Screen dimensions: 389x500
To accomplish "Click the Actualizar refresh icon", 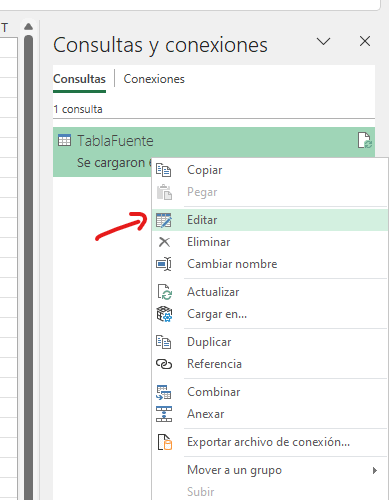I will coord(164,292).
